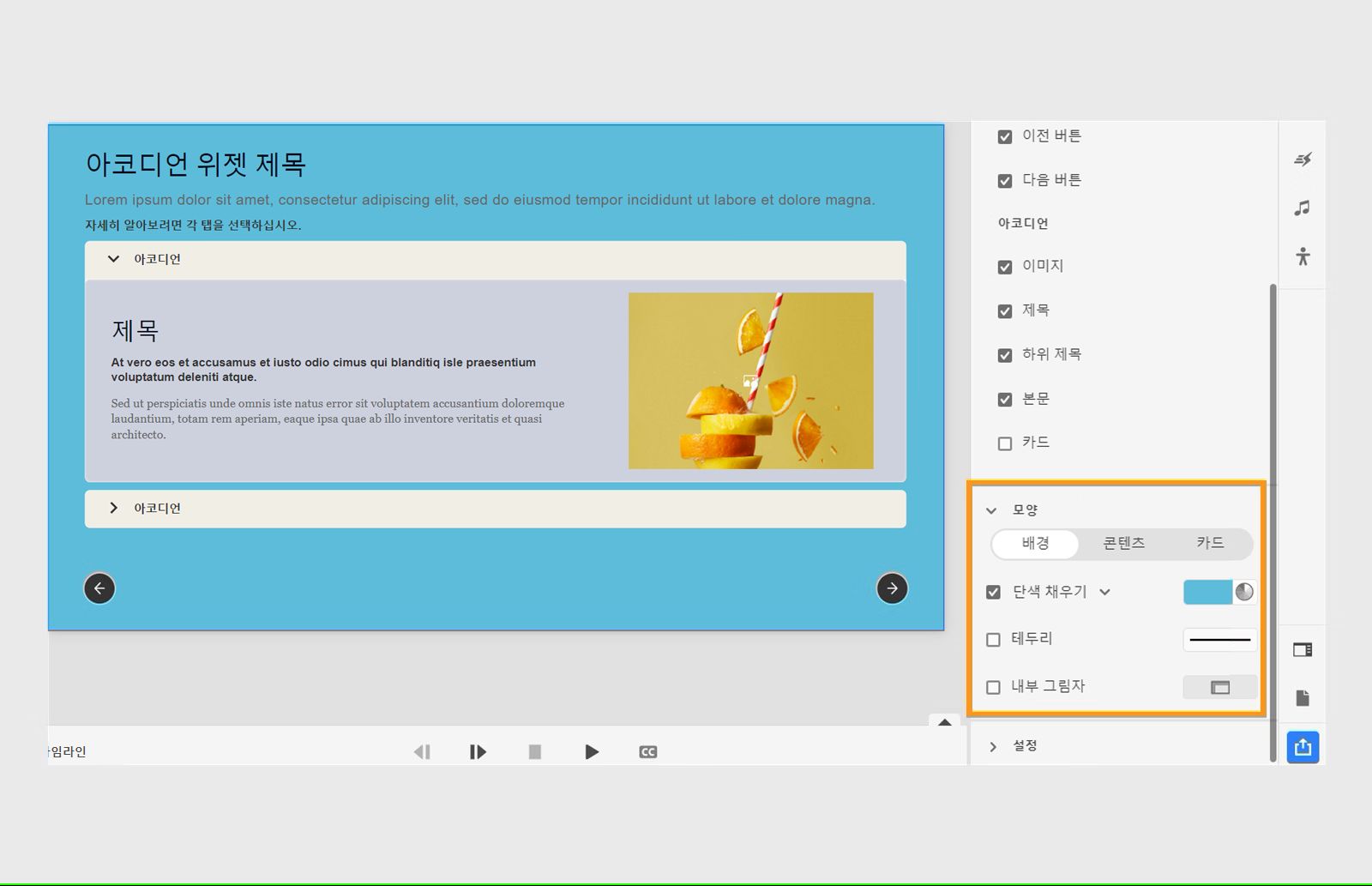Click the blue fill color swatch
The height and width of the screenshot is (886, 1372).
(x=1209, y=592)
